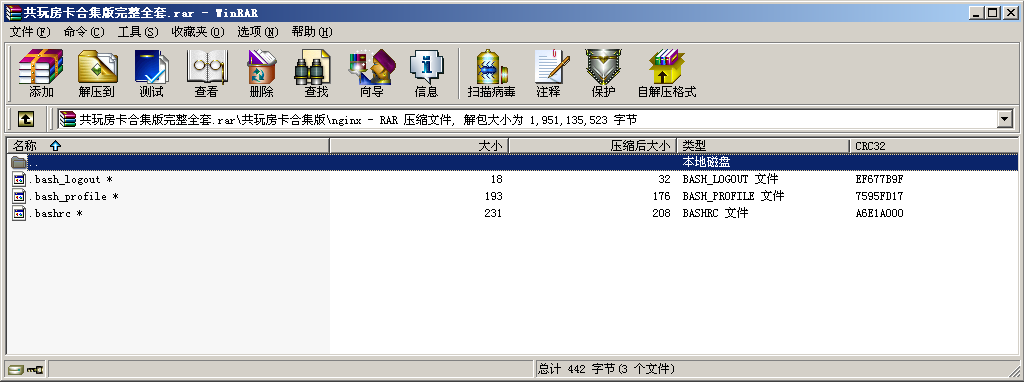Viewport: 1024px width, 382px height.
Task: Click the Delete (删除) toolbar icon
Action: click(262, 73)
